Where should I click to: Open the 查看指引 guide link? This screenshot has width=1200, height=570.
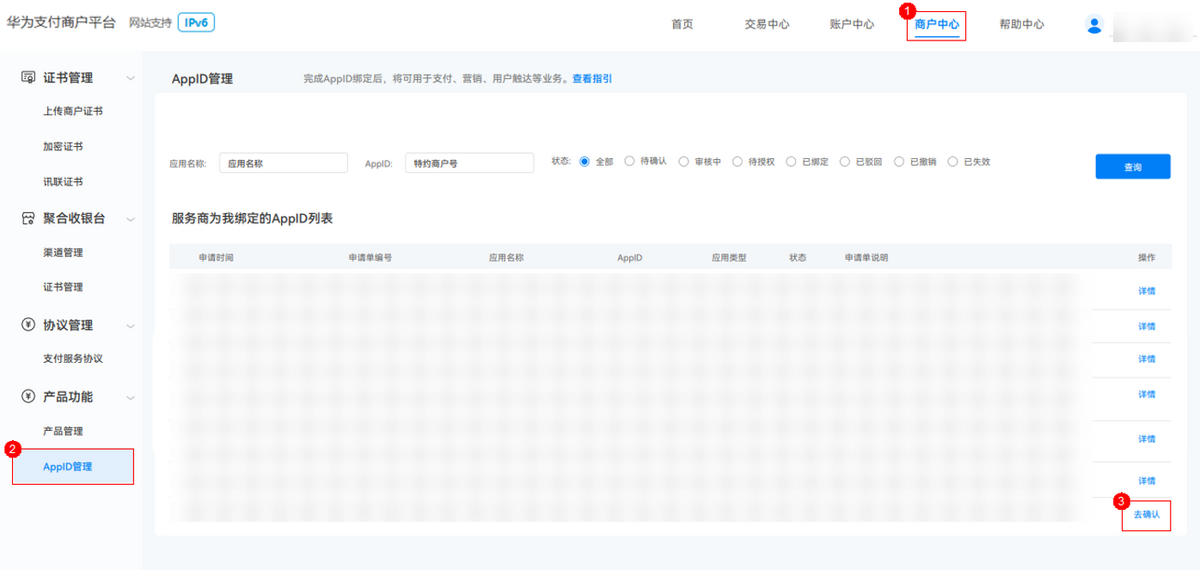coord(592,78)
